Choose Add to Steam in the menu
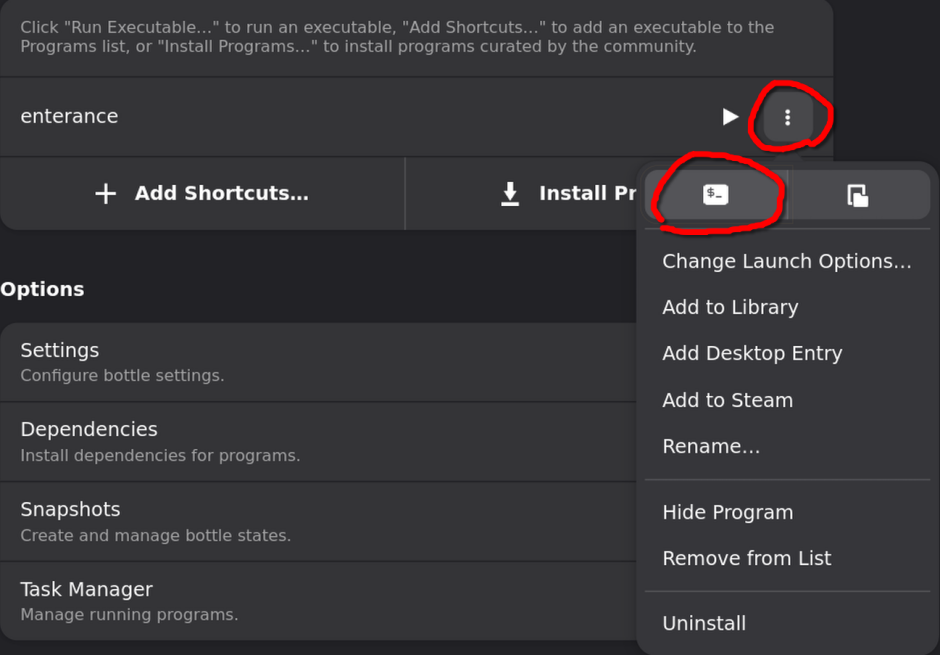Image resolution: width=940 pixels, height=655 pixels. click(727, 400)
